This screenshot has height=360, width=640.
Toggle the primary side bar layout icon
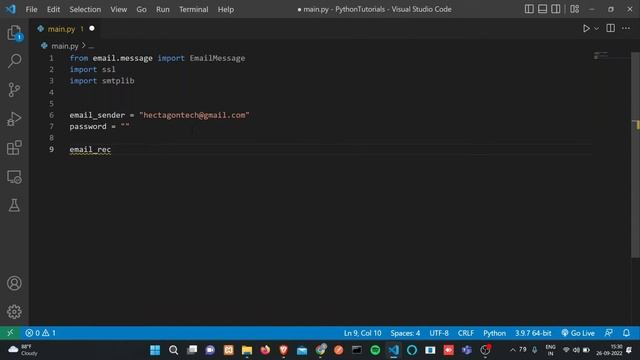pyautogui.click(x=529, y=9)
